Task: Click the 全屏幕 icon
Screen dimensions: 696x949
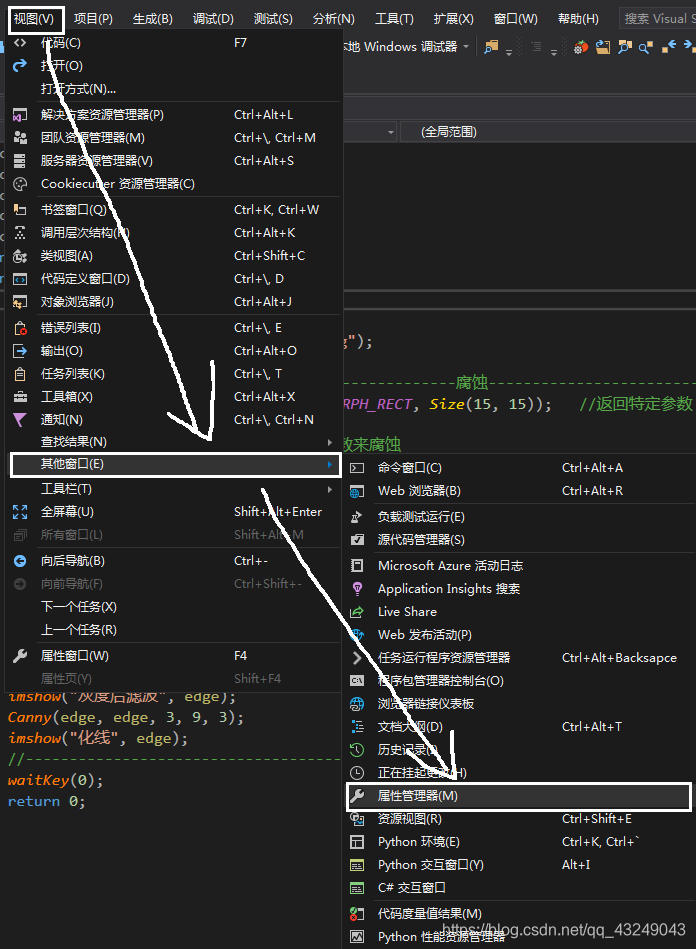Action: coord(20,511)
